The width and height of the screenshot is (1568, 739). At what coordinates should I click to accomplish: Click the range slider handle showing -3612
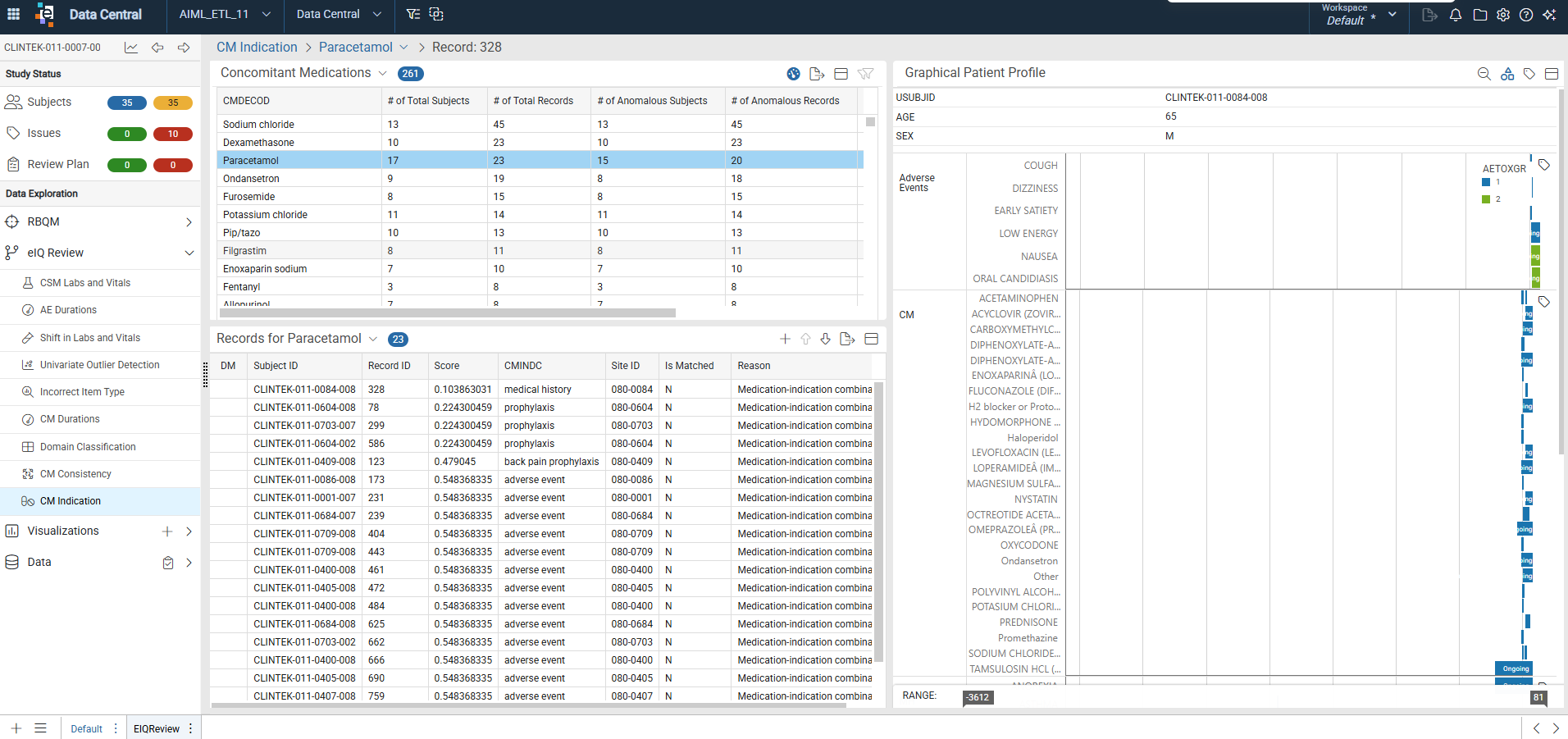point(978,697)
